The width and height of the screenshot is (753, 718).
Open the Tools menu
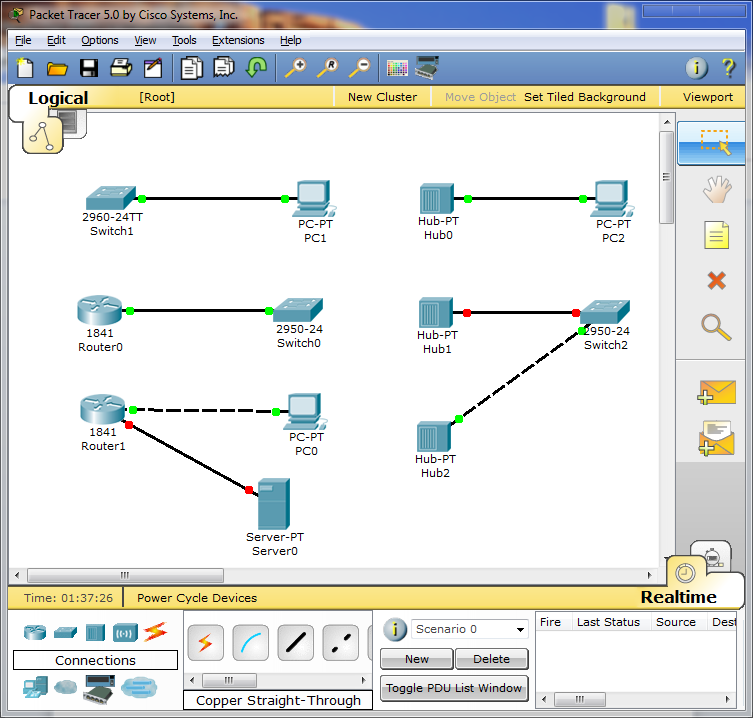tap(184, 40)
